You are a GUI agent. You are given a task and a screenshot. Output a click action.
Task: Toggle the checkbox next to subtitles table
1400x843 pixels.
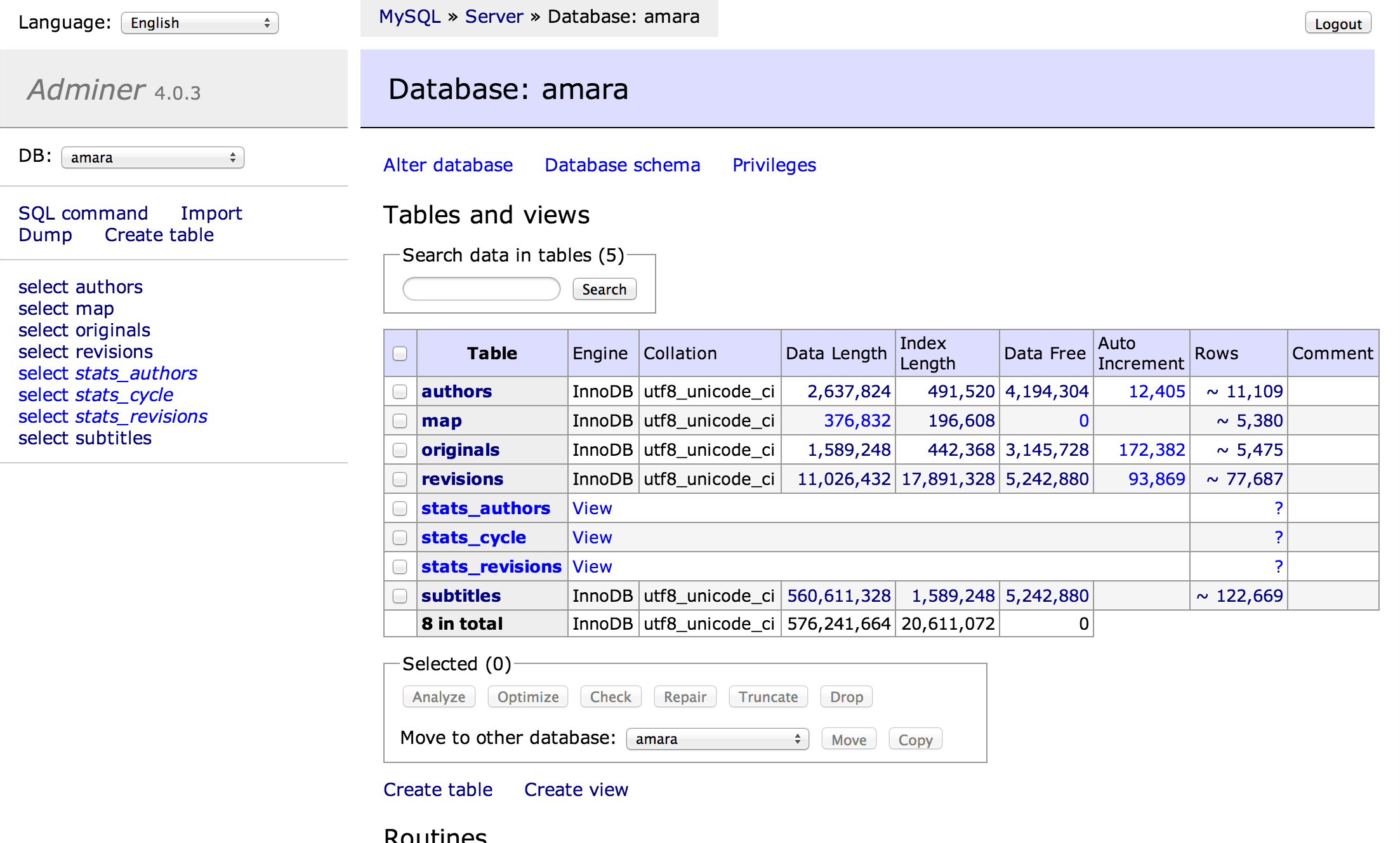[399, 596]
